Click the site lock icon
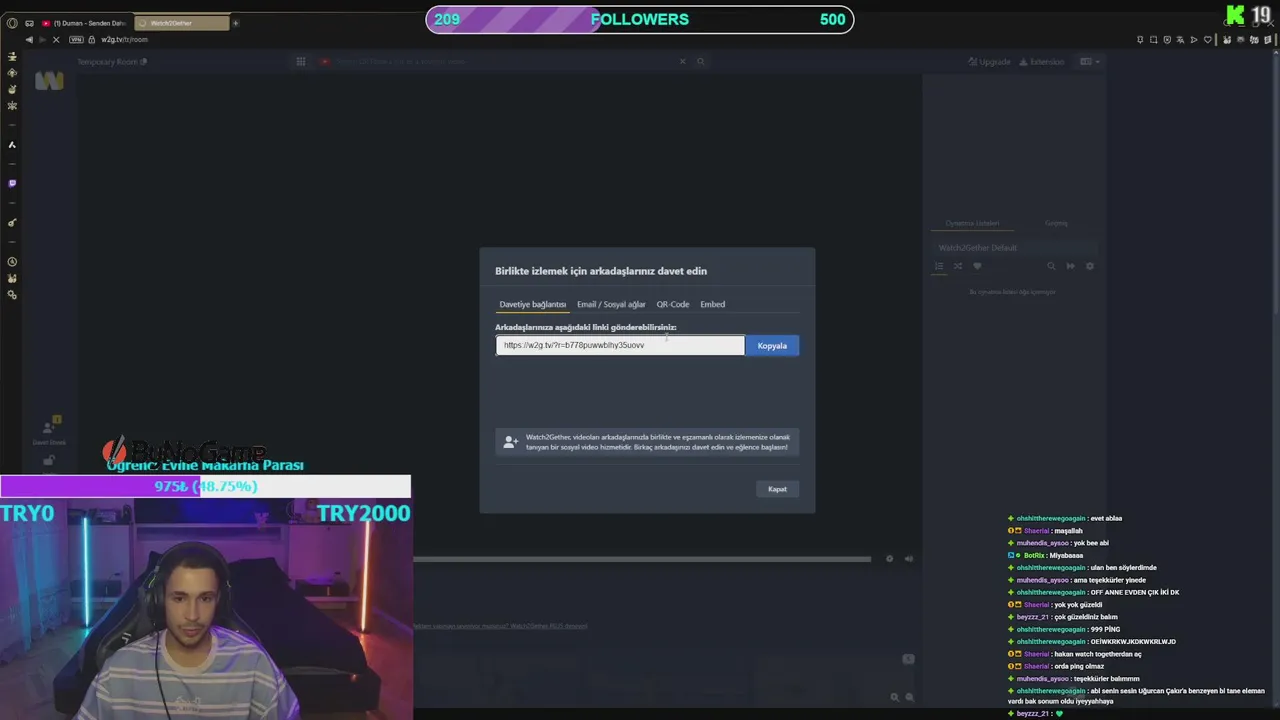The width and height of the screenshot is (1280, 720). tap(92, 40)
